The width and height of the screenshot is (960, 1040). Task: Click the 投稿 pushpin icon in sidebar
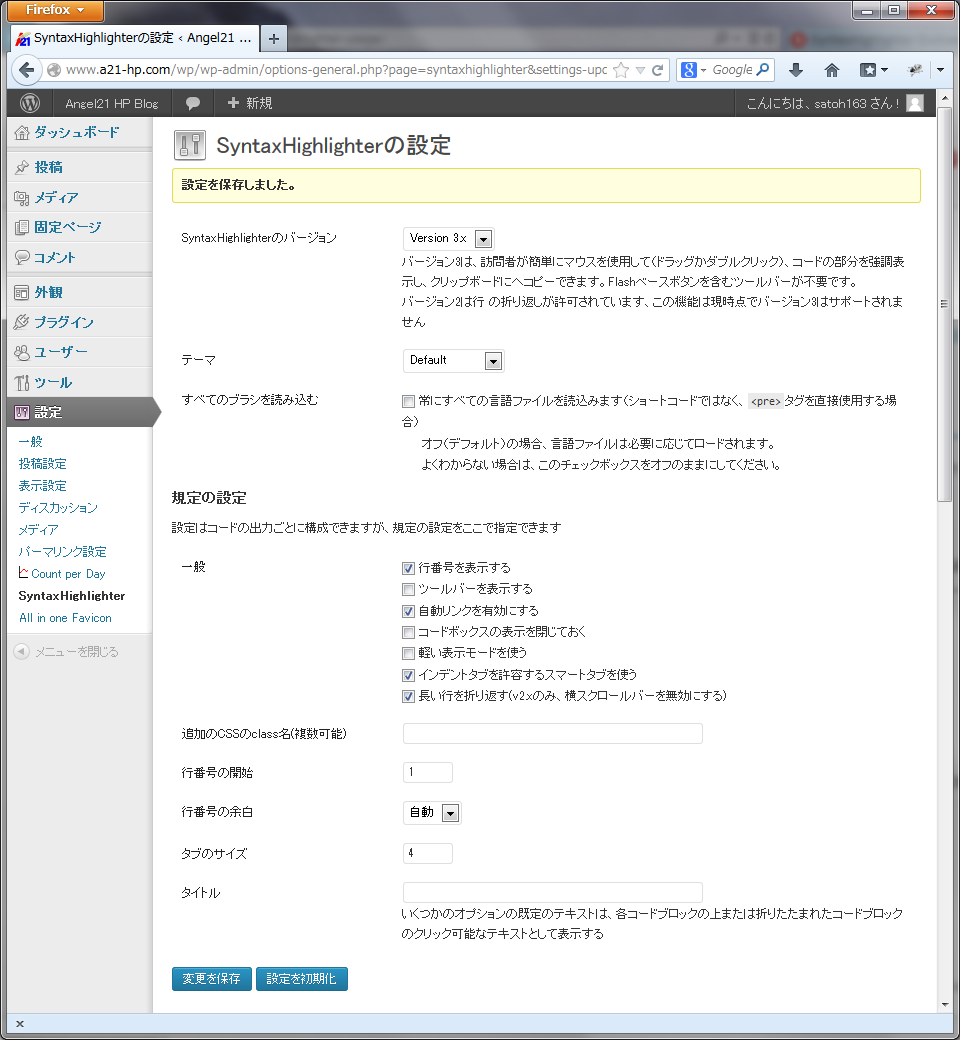click(x=22, y=167)
